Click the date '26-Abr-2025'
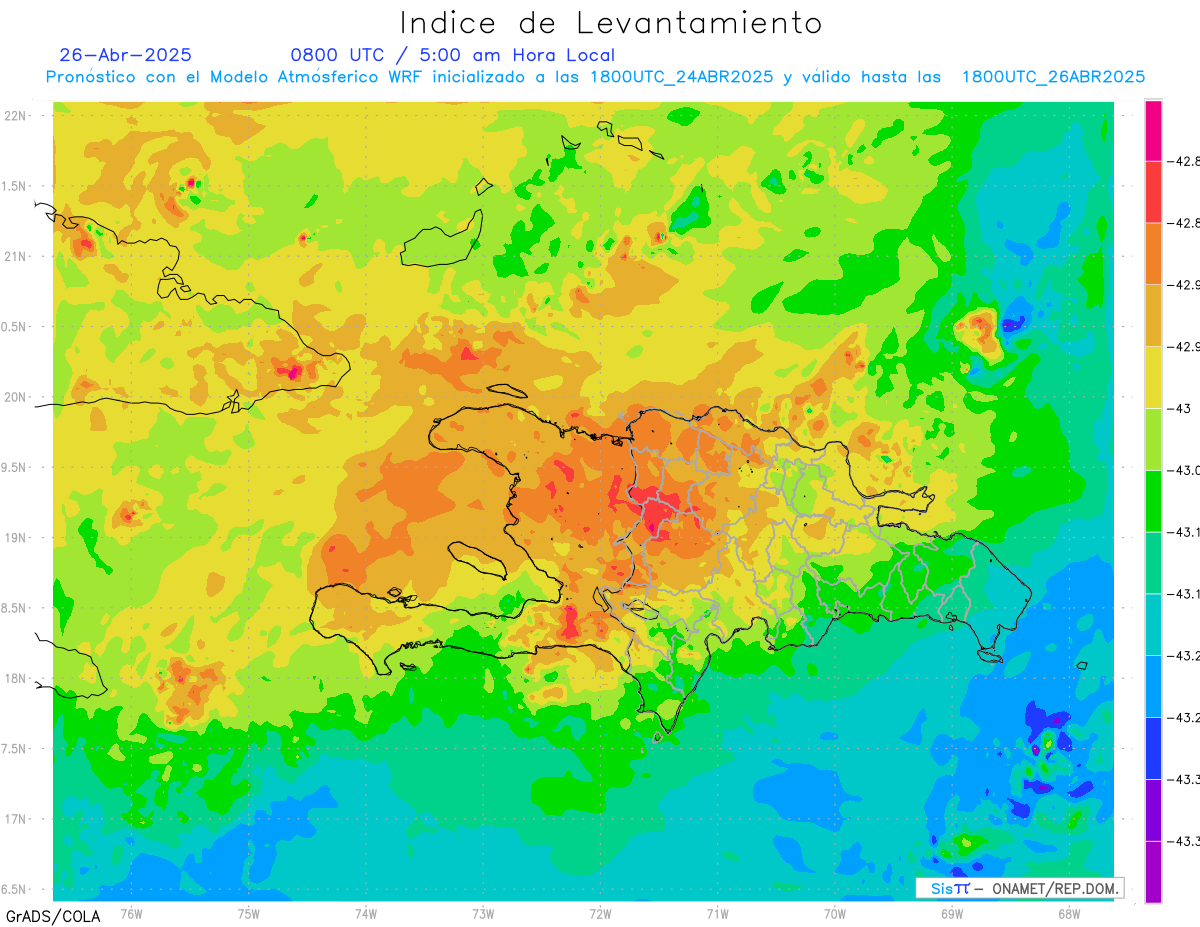1200x927 pixels. tap(125, 55)
